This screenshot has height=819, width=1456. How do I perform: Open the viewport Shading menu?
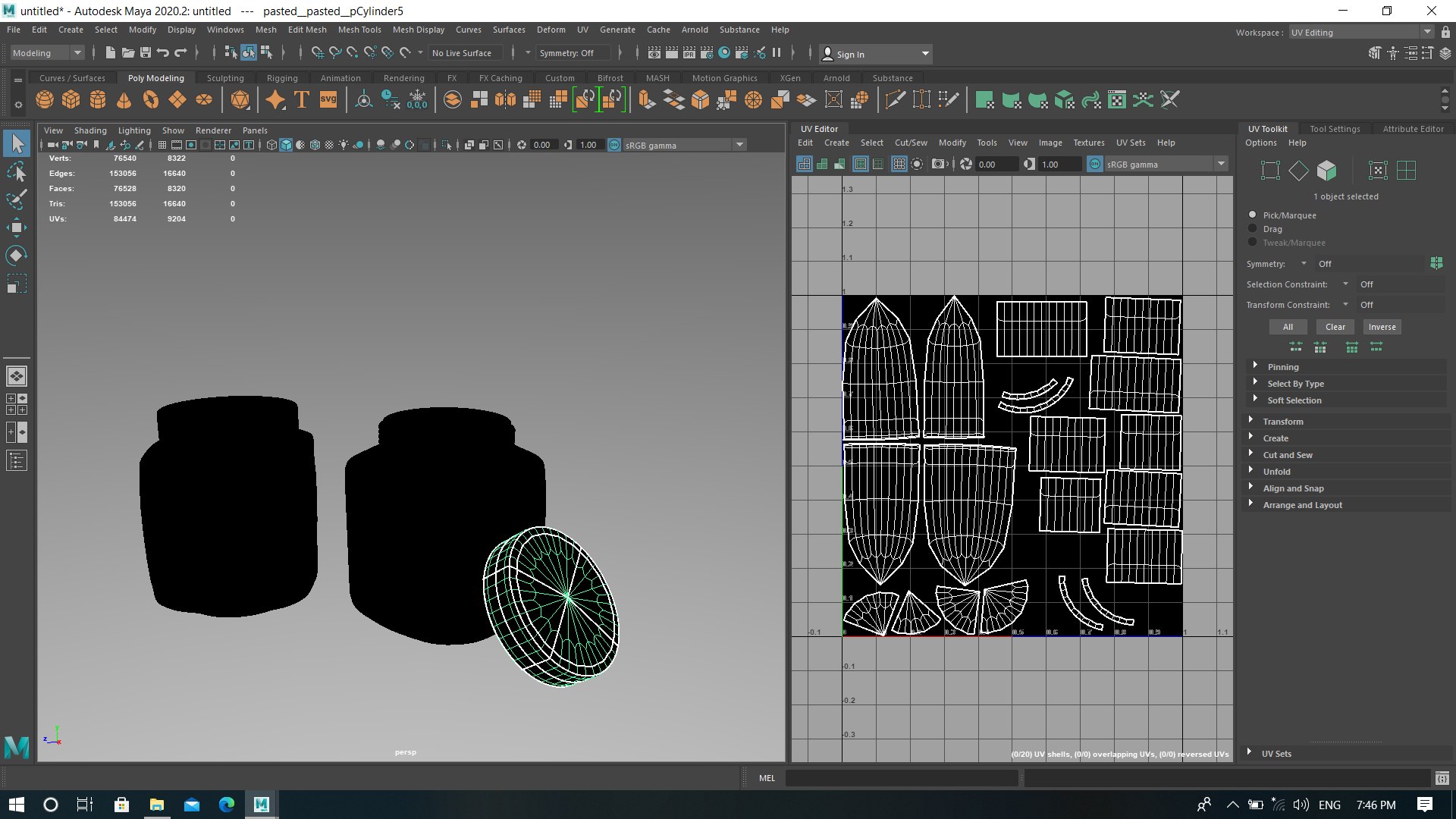point(90,130)
